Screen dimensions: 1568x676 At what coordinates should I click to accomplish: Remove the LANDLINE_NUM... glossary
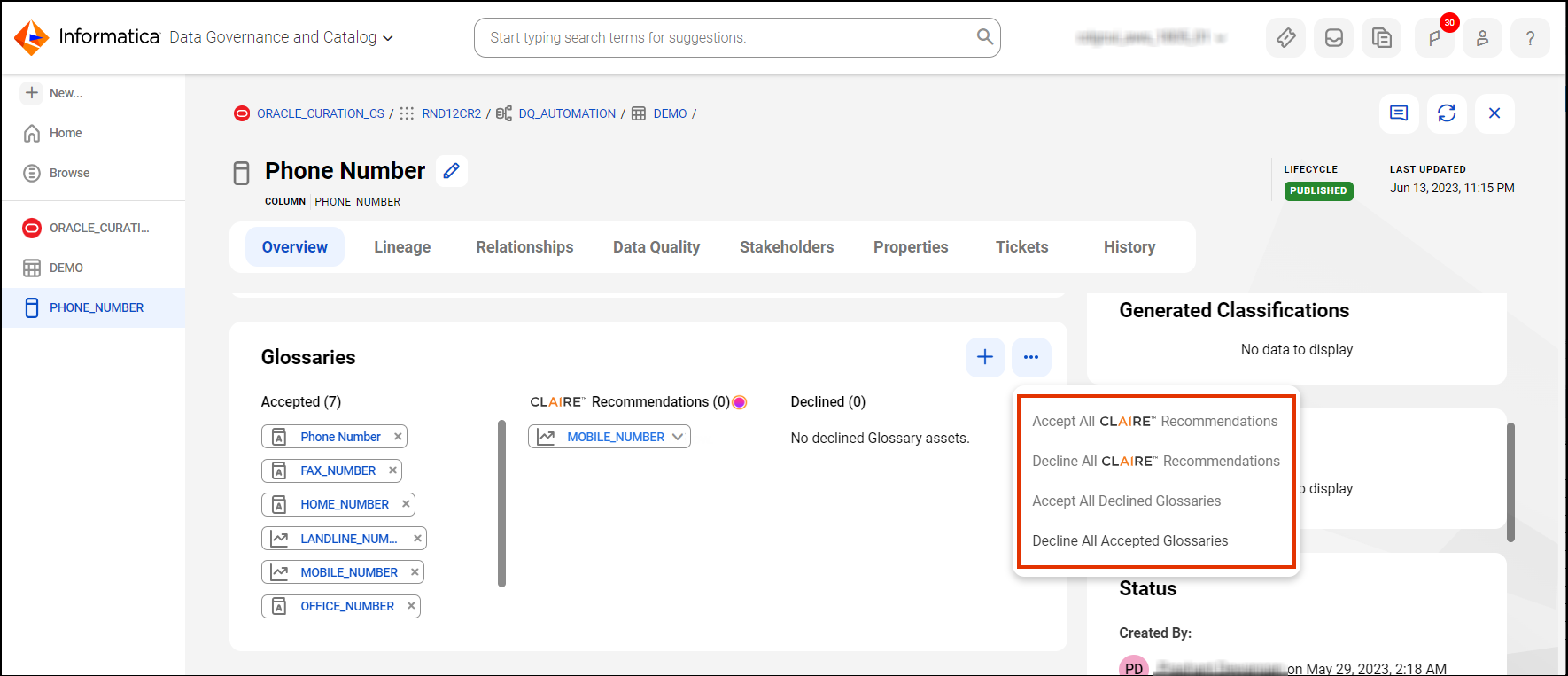click(417, 539)
